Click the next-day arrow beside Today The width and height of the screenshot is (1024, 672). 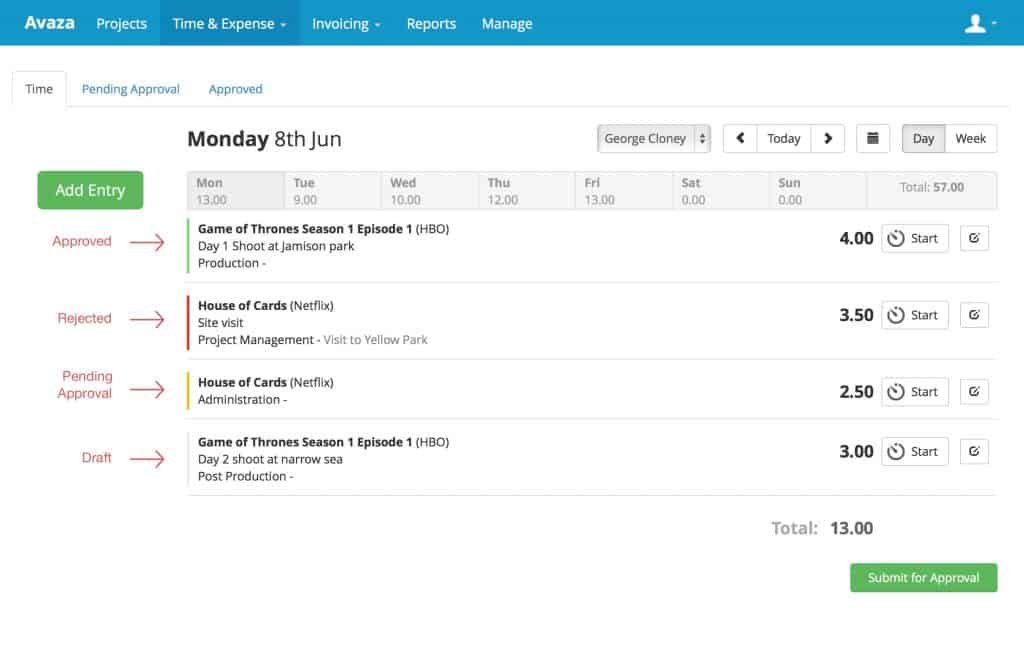[826, 138]
